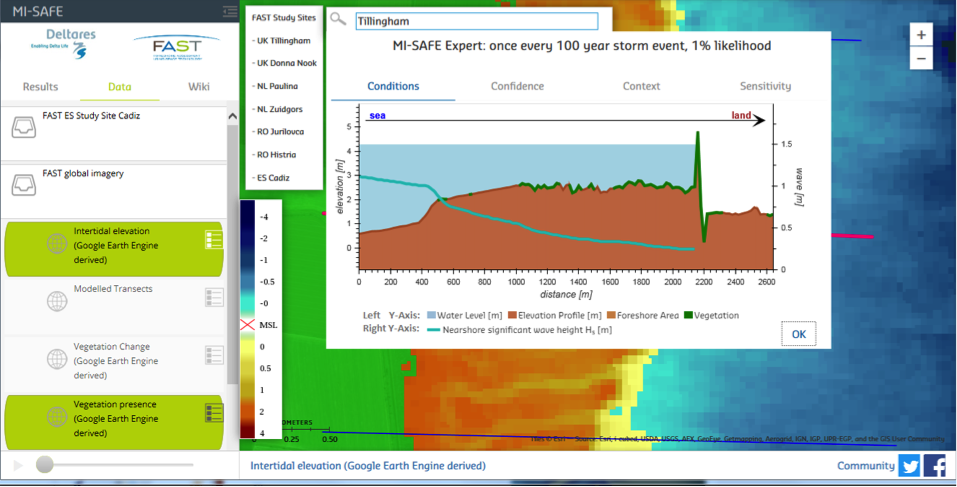Click the Vegetation legend swatch
Image resolution: width=957 pixels, height=487 pixels.
[x=688, y=316]
